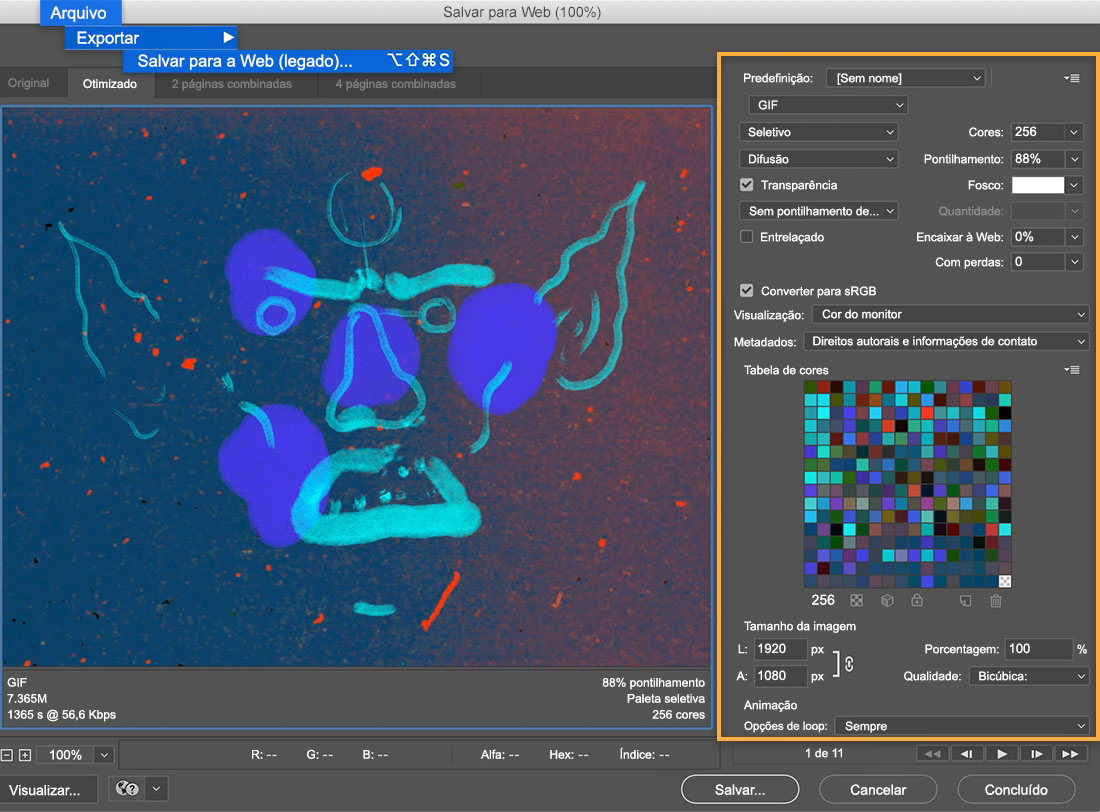Open the Encaixar à Web dropdown arrow
Image resolution: width=1100 pixels, height=812 pixels.
pyautogui.click(x=1073, y=237)
